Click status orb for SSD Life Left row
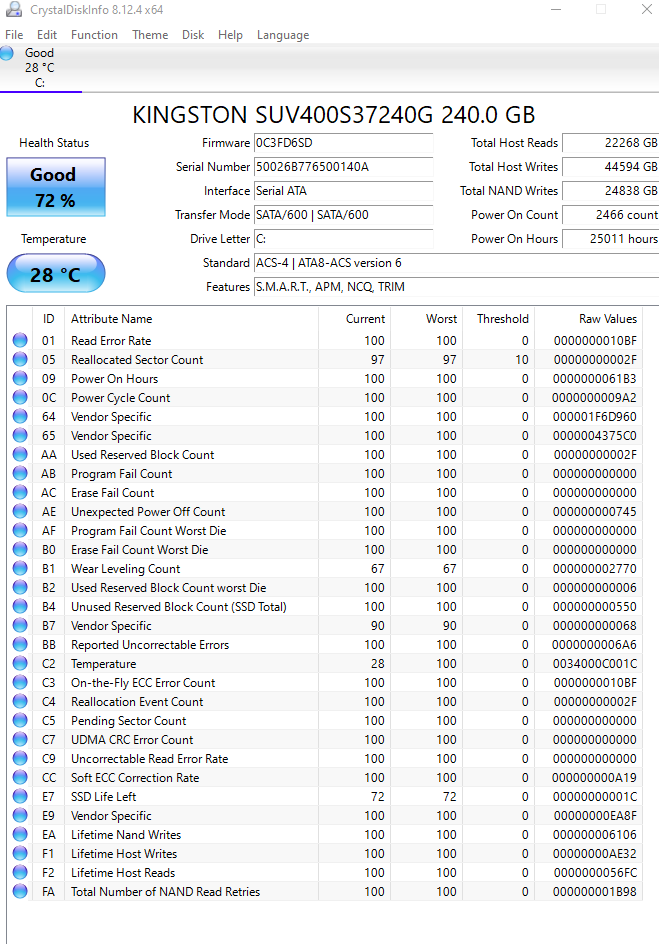The height and width of the screenshot is (944, 659). coord(20,796)
